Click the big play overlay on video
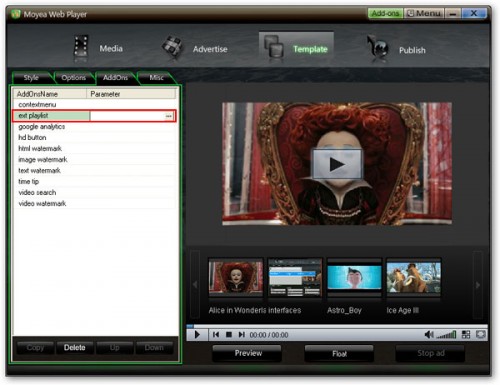 click(337, 164)
